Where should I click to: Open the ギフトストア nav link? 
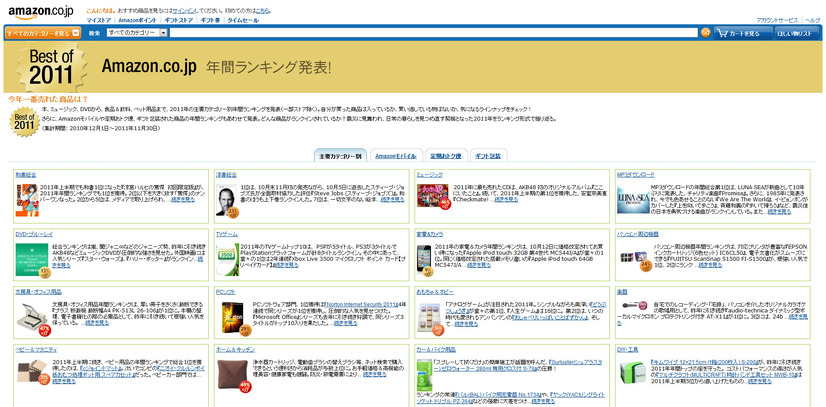pos(179,20)
